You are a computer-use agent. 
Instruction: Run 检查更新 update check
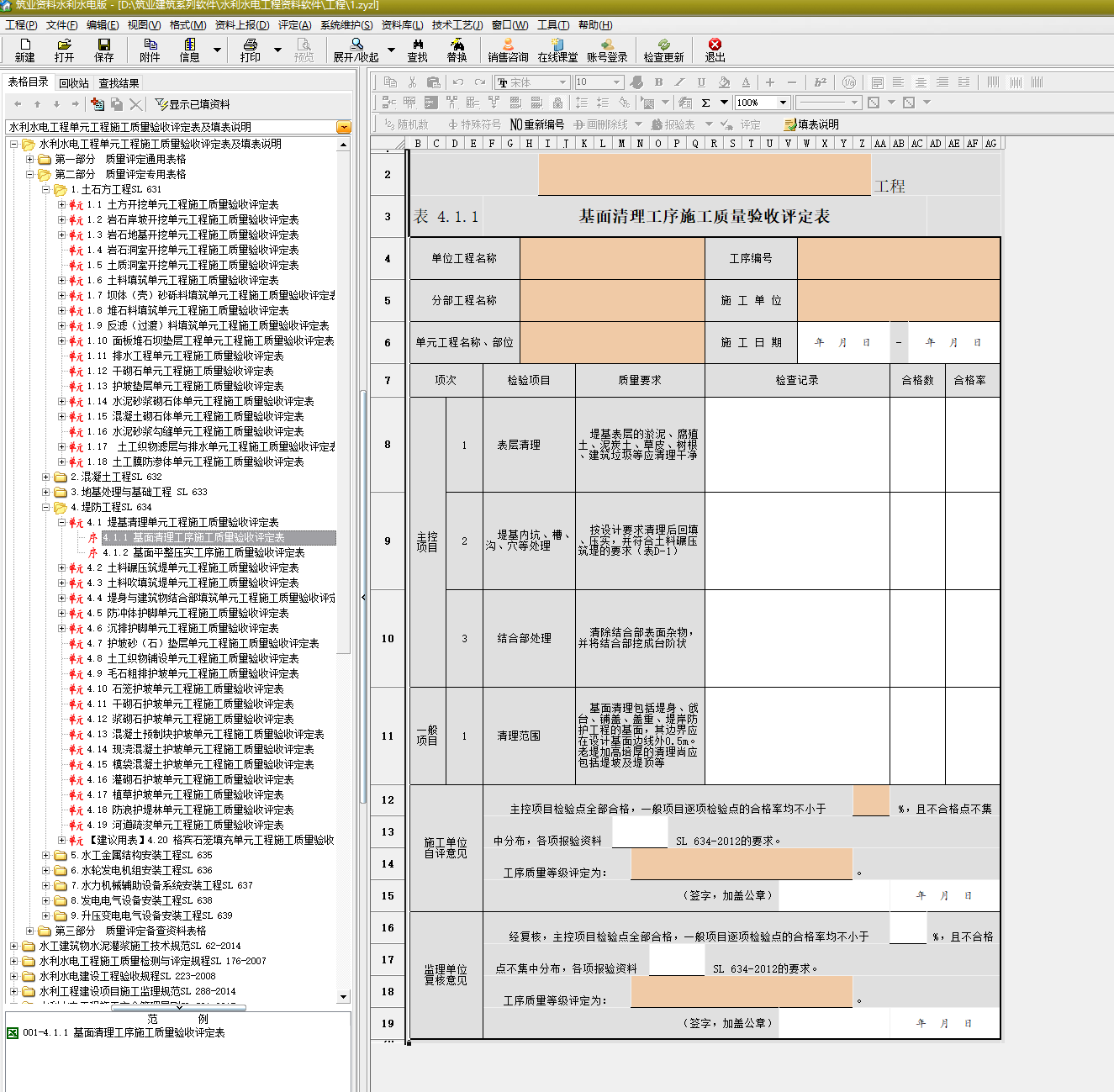[664, 50]
